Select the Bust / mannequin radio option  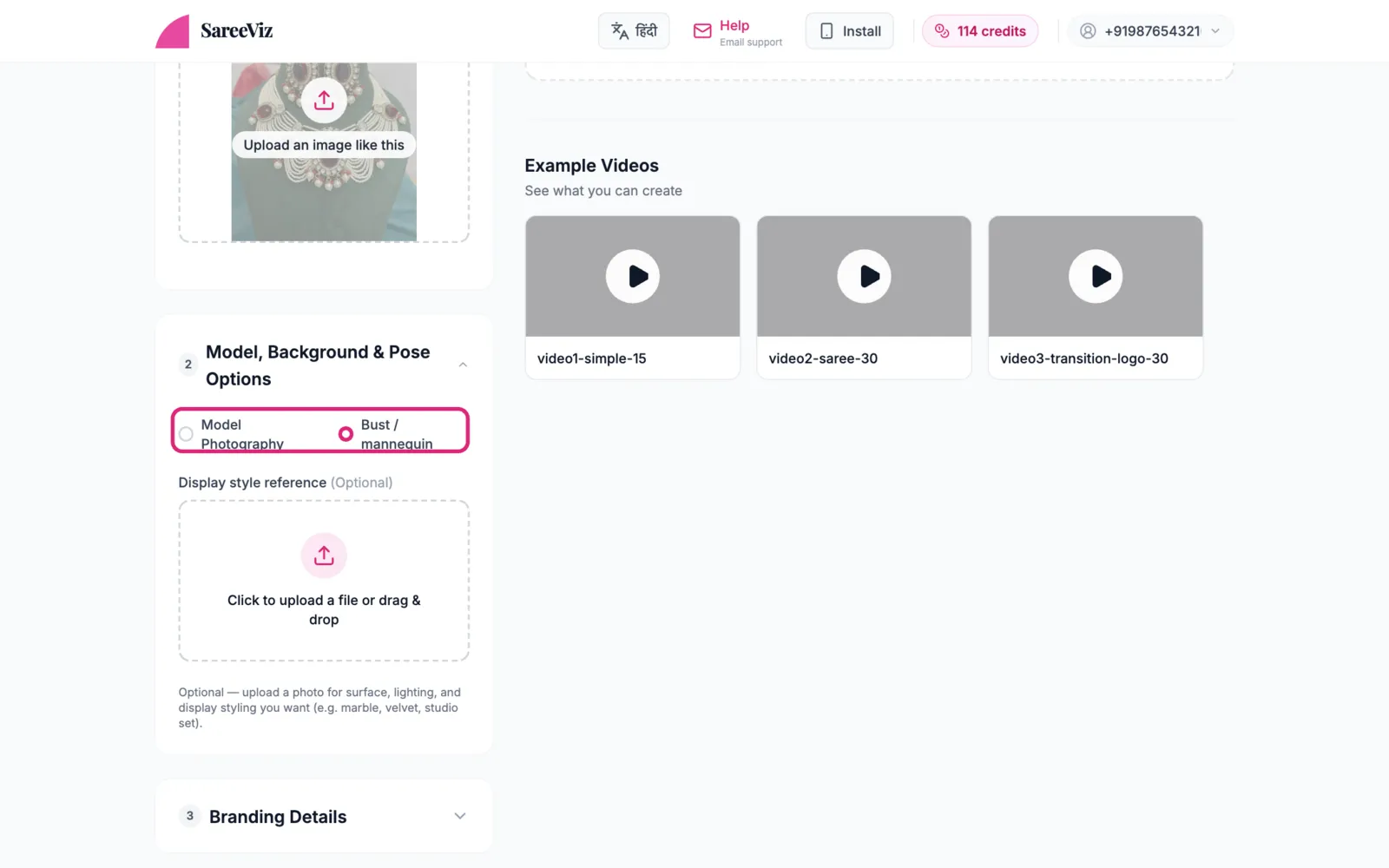tap(346, 434)
